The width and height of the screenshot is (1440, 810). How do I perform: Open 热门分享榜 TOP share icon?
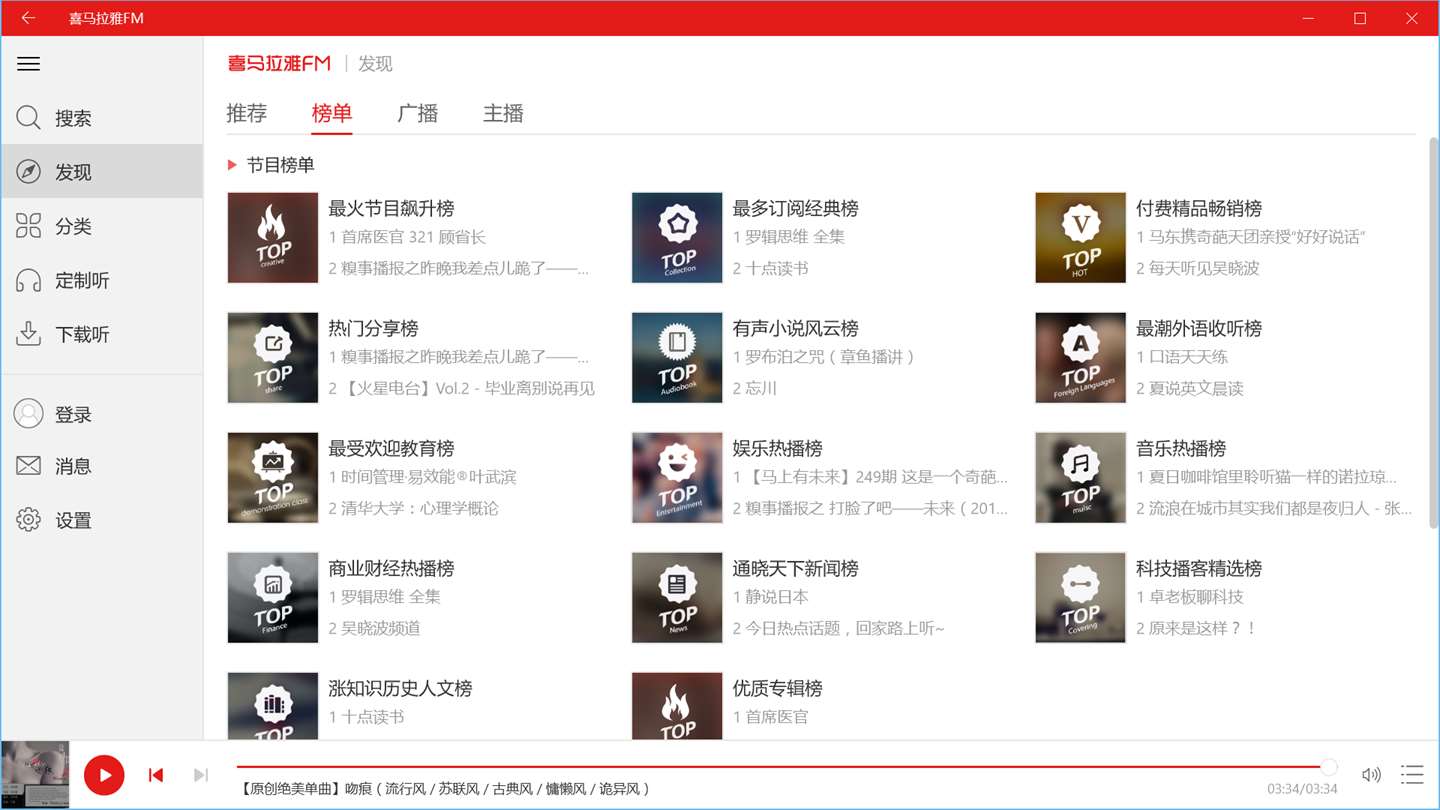pyautogui.click(x=273, y=358)
